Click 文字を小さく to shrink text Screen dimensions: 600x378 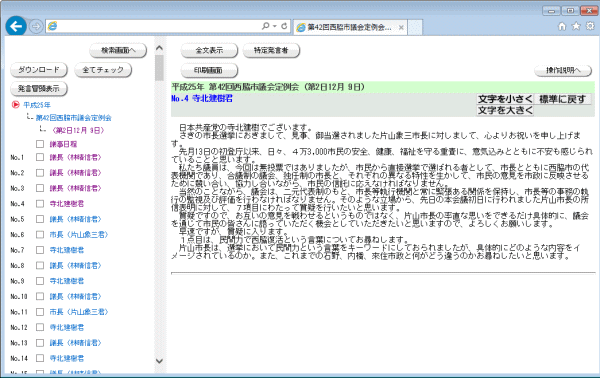click(x=505, y=99)
